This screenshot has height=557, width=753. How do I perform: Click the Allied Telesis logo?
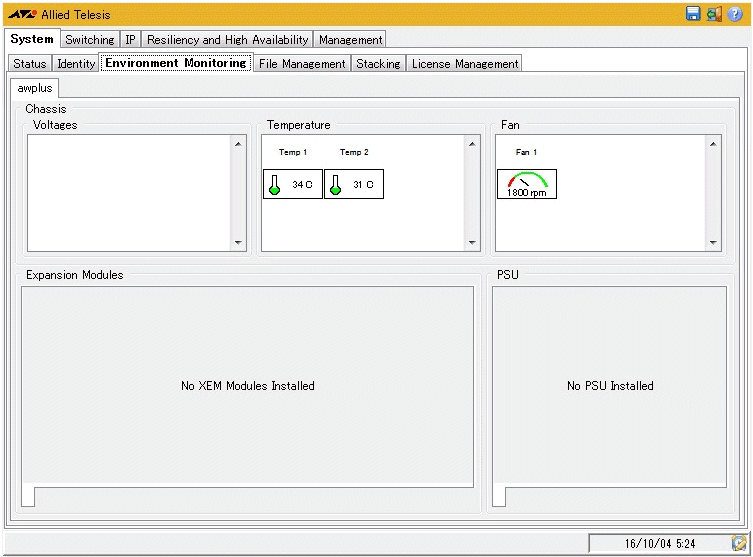click(22, 15)
